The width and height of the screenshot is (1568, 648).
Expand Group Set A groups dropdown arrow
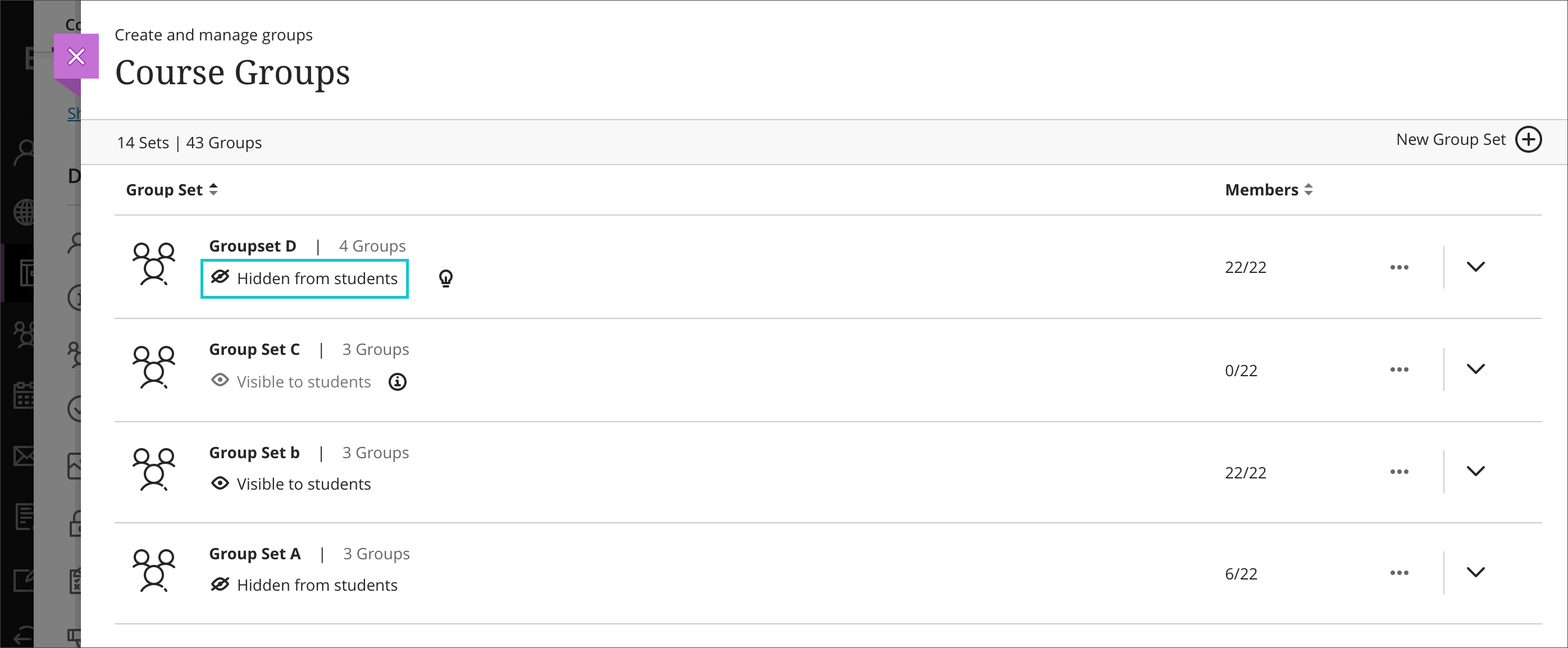point(1476,573)
